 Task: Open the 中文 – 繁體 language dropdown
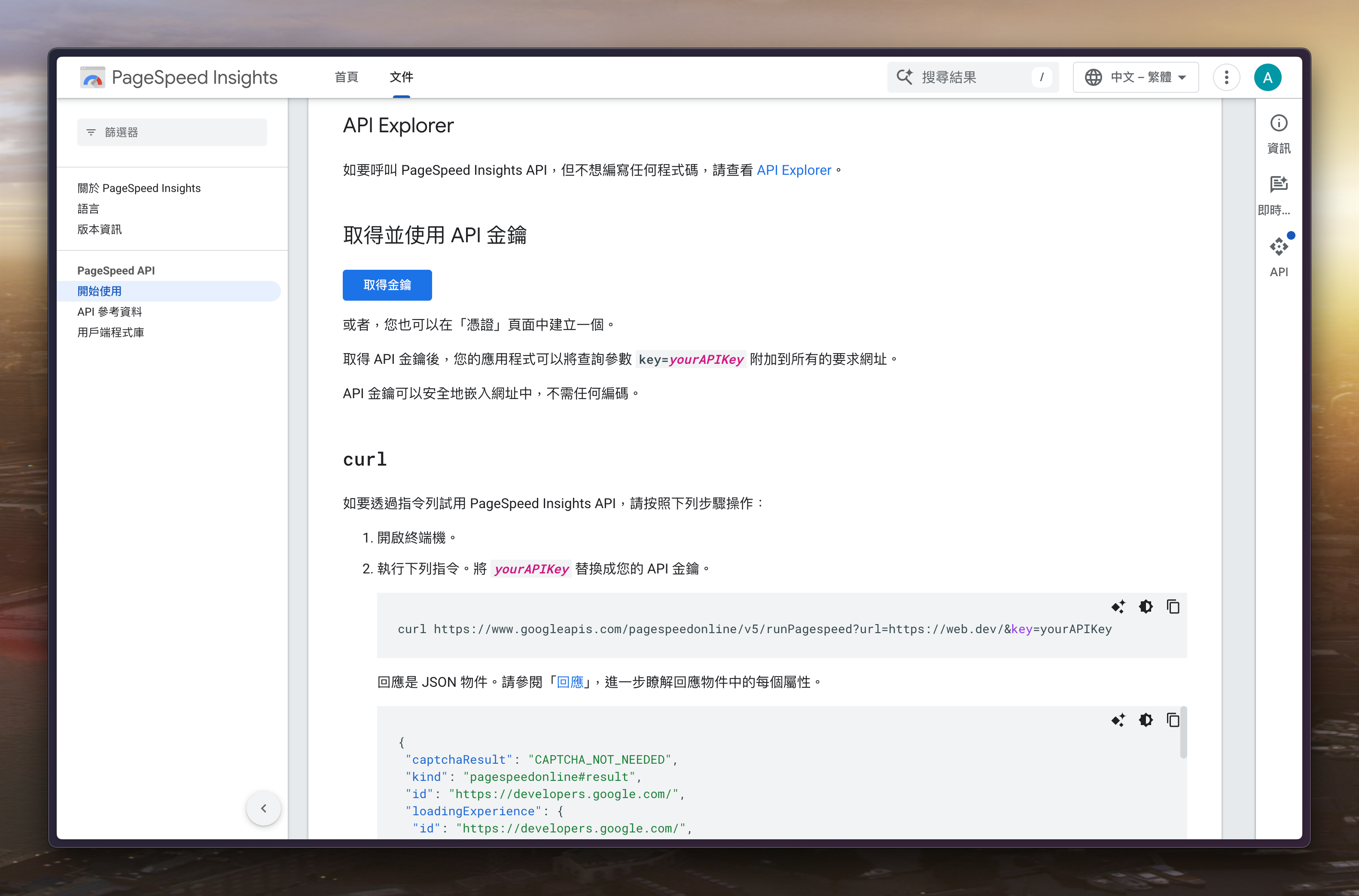1135,77
